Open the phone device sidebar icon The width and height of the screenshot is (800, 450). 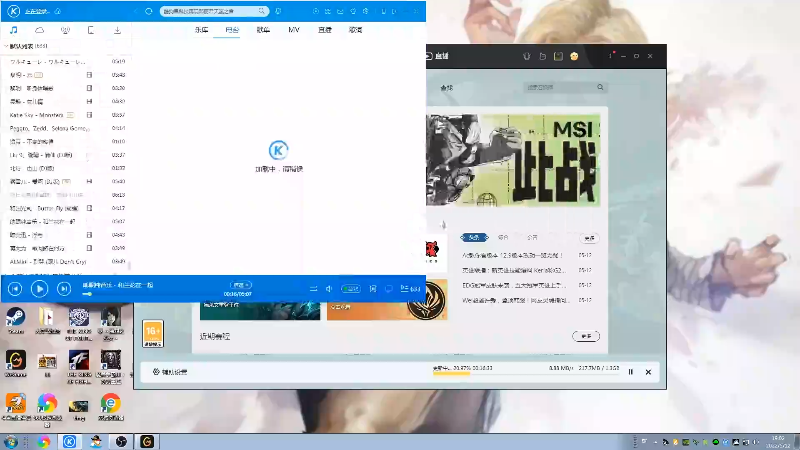click(x=91, y=30)
